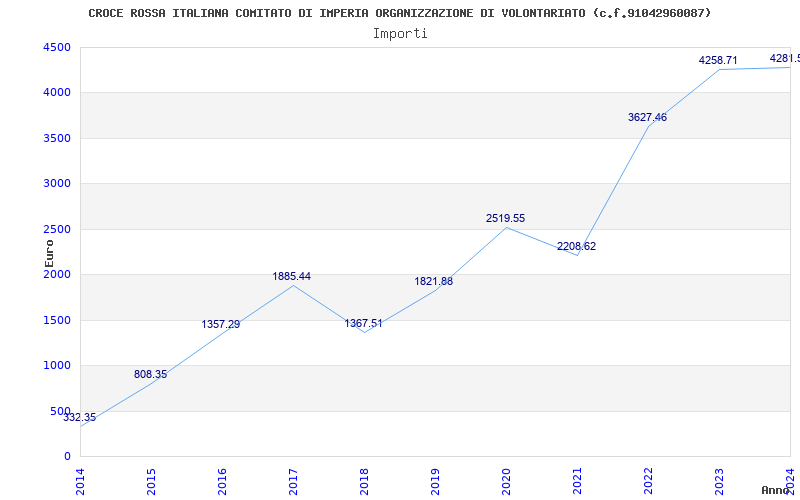Click x-axis year 2023
800x500 pixels.
coord(719,481)
